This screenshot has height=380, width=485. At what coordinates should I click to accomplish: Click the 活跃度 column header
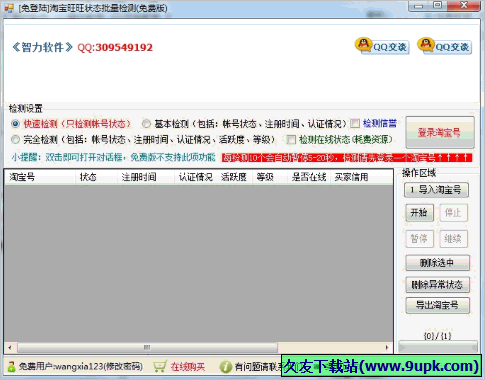click(x=235, y=177)
